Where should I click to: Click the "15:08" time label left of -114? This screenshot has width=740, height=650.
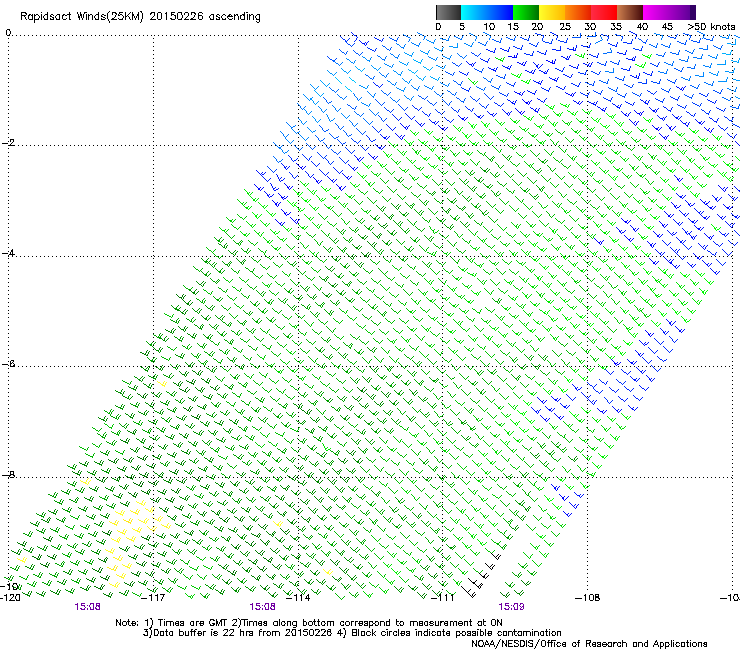(x=262, y=607)
